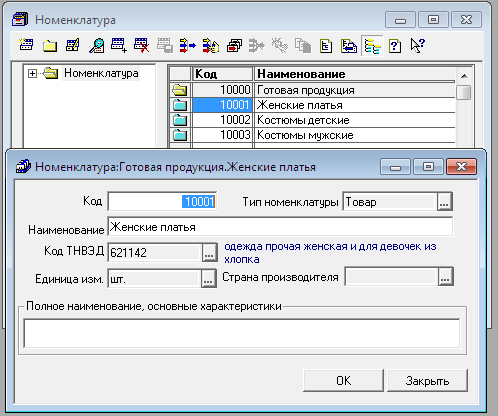
Task: Click the Наименование input field
Action: click(280, 227)
